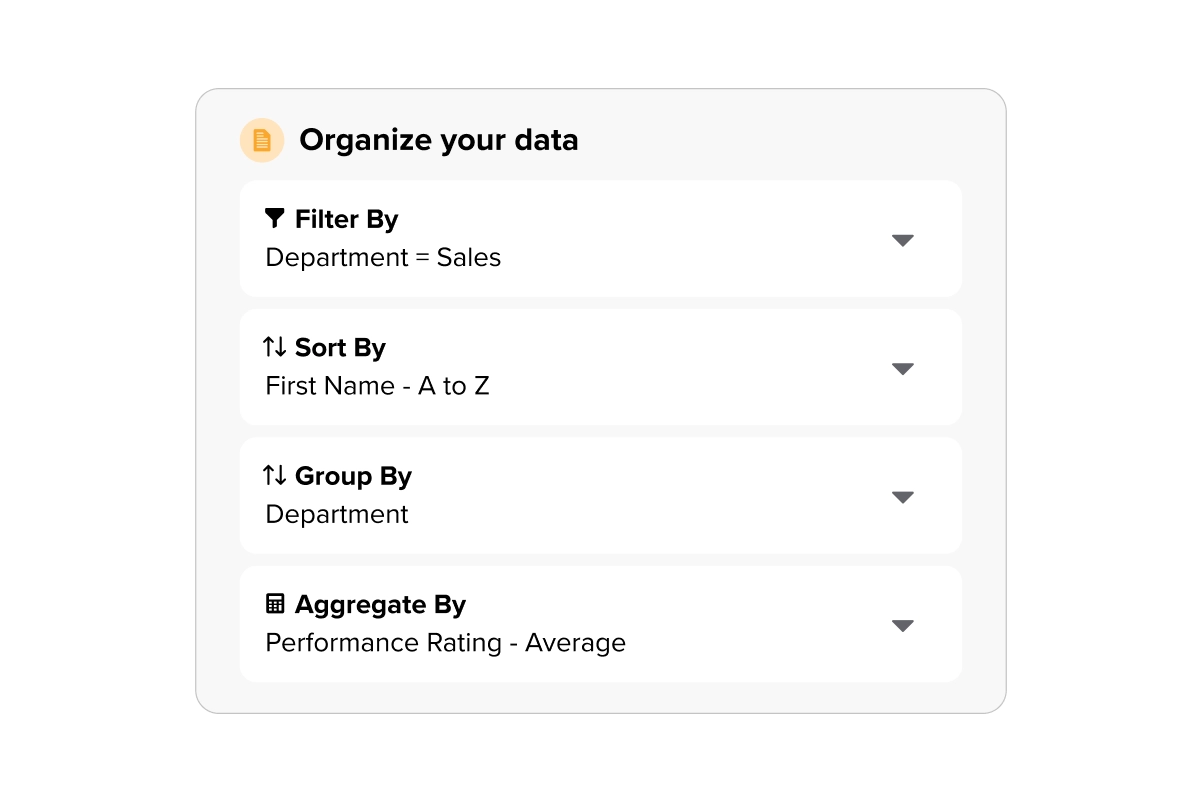
Task: Click the Filter By section label
Action: [x=346, y=218]
